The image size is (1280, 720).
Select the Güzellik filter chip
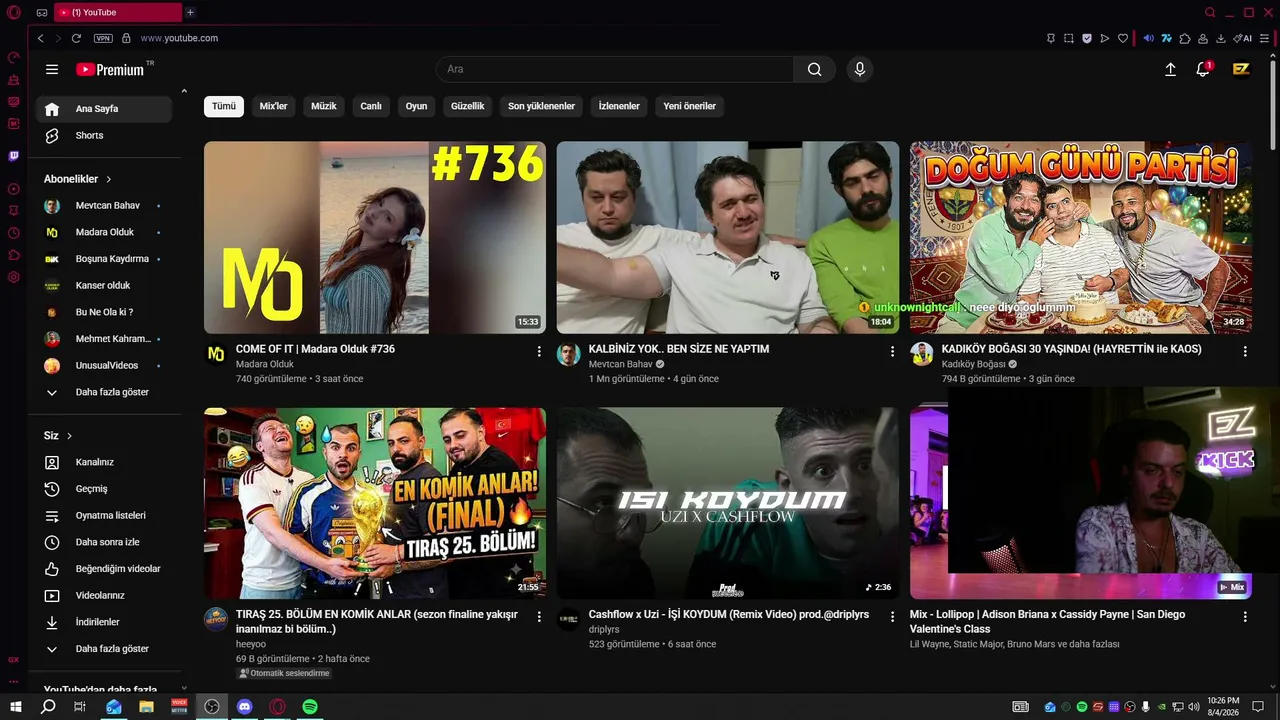tap(468, 106)
